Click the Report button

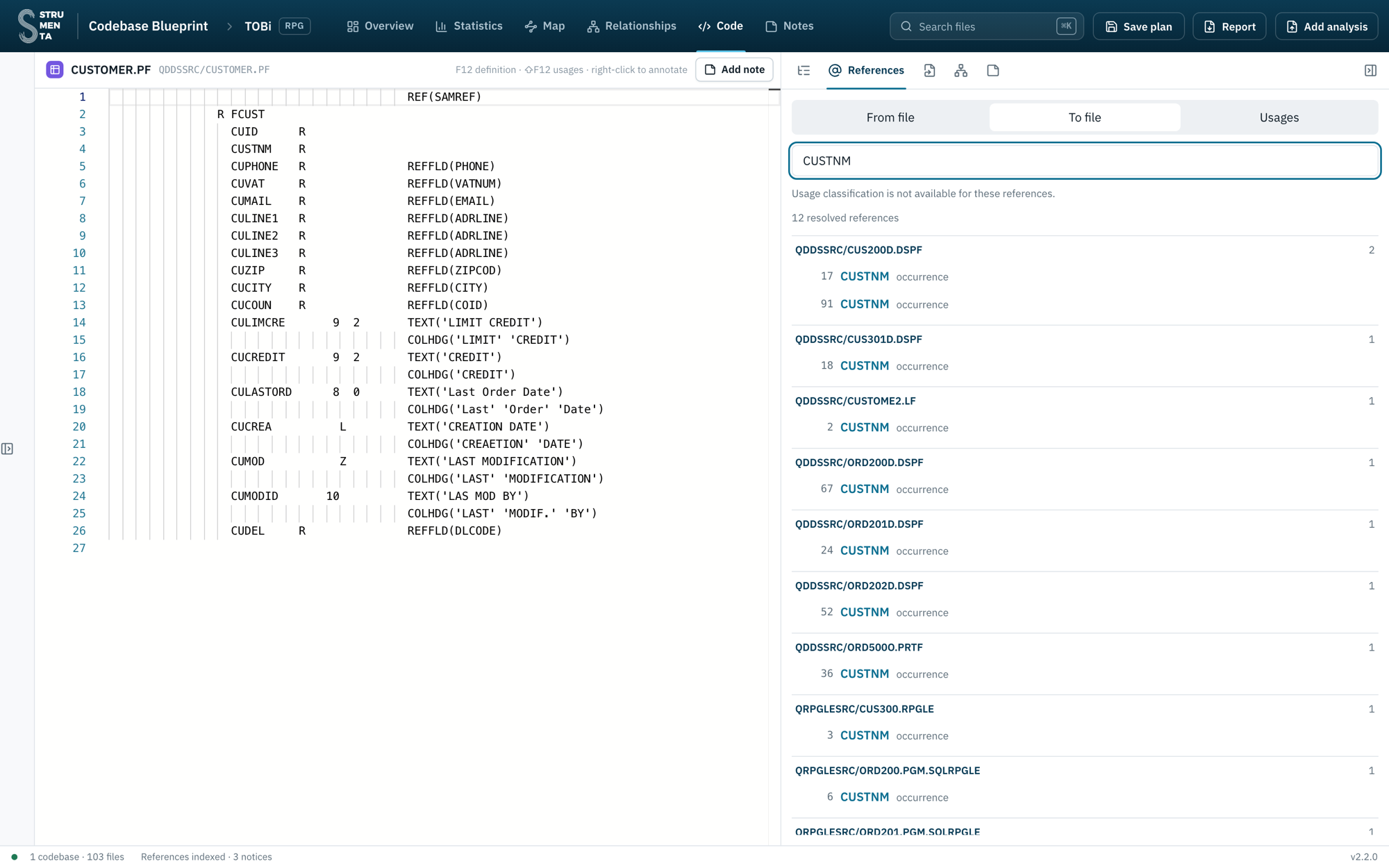click(x=1229, y=26)
